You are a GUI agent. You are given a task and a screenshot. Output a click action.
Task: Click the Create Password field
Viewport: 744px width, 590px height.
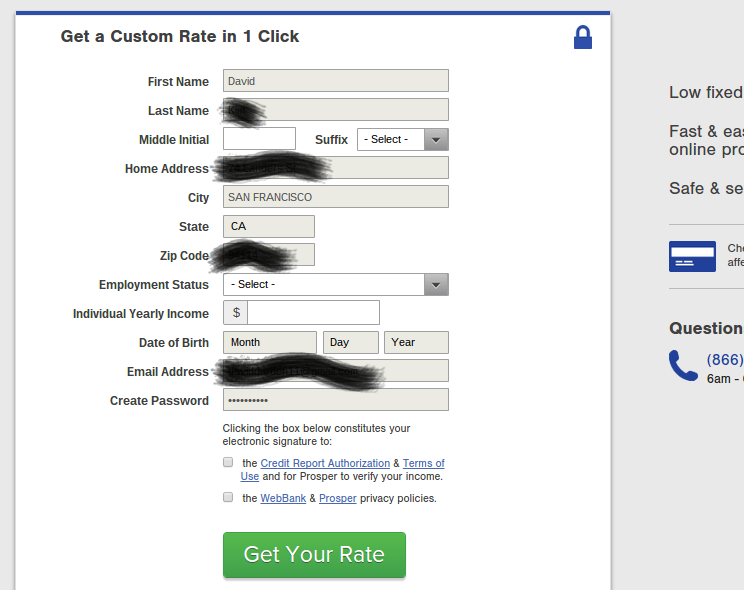pyautogui.click(x=336, y=400)
